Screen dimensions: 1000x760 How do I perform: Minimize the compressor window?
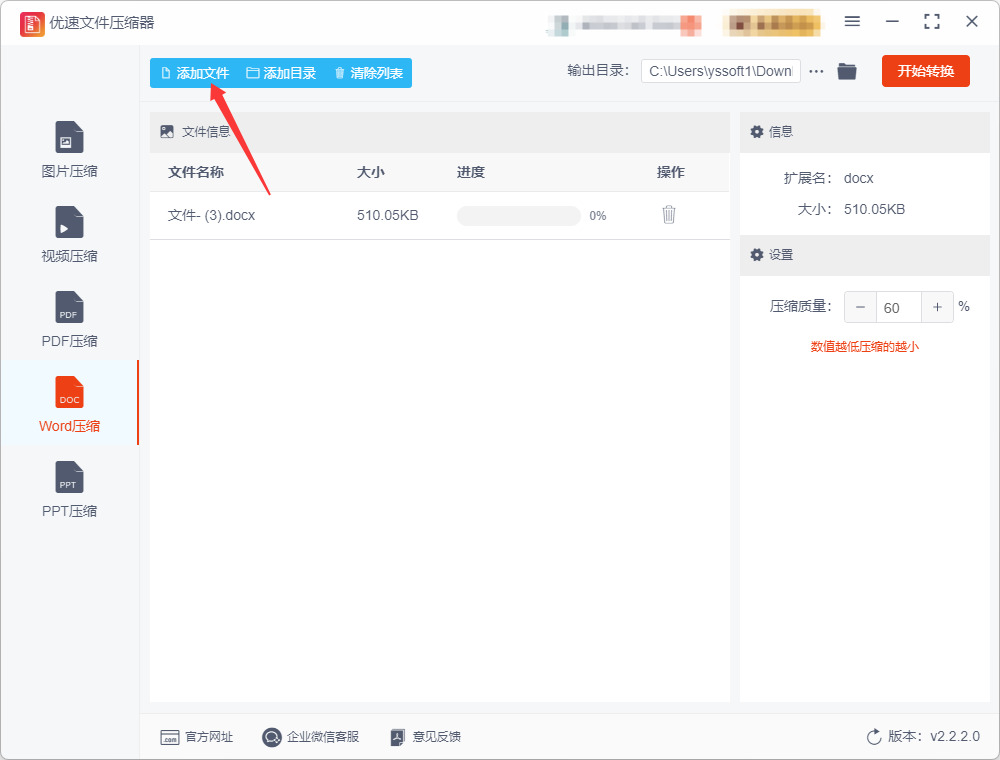click(x=892, y=22)
